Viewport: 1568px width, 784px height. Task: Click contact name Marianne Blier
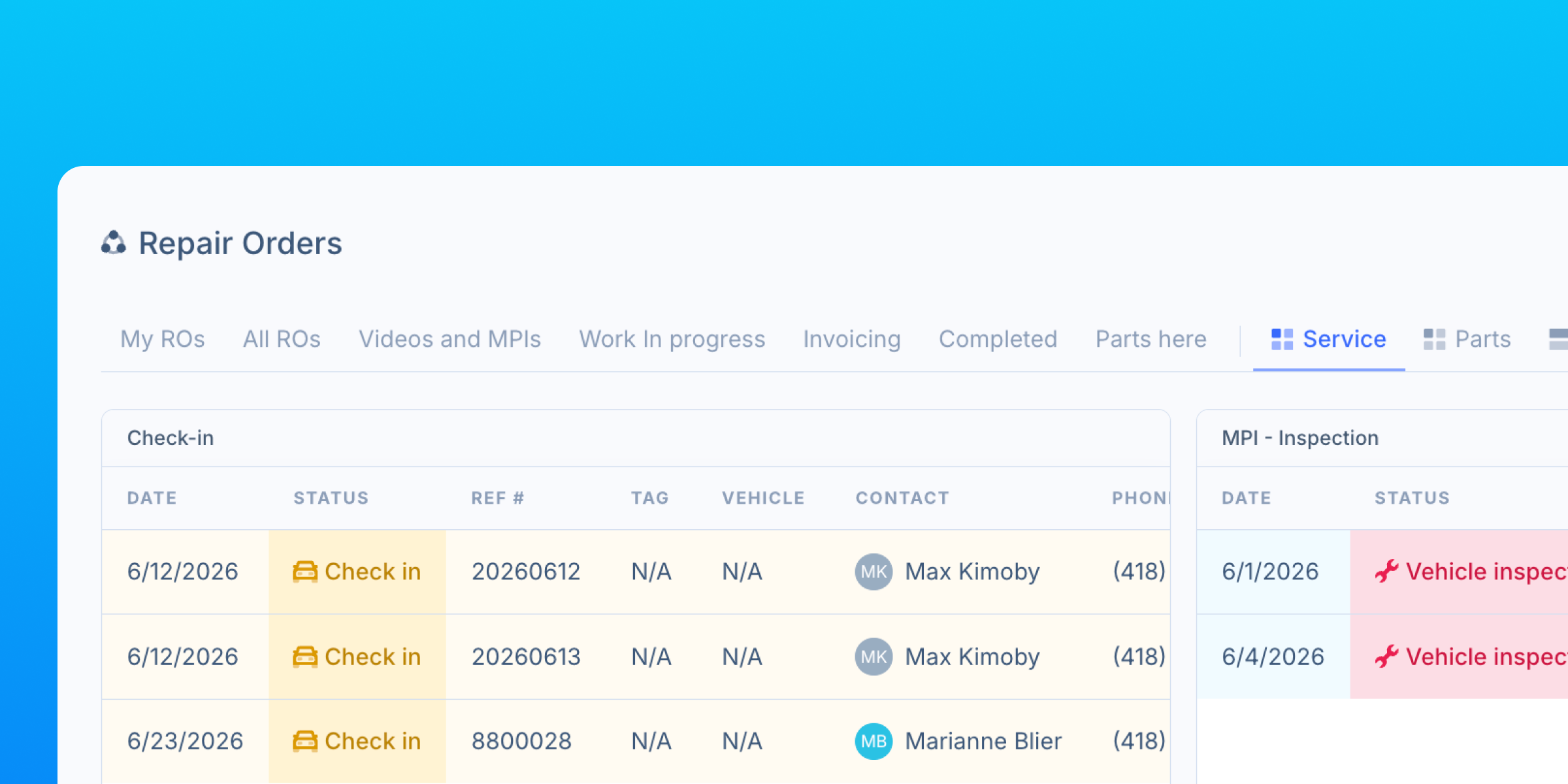click(983, 741)
